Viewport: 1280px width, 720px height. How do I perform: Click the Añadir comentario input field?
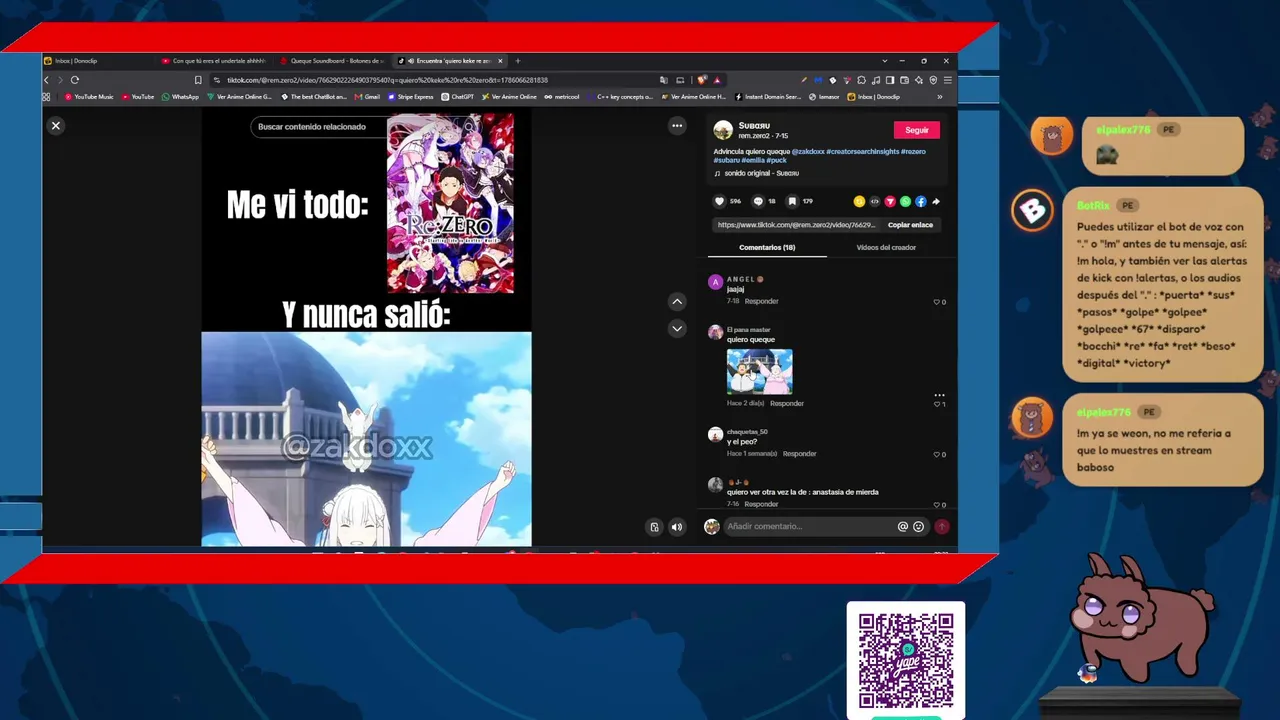point(810,527)
